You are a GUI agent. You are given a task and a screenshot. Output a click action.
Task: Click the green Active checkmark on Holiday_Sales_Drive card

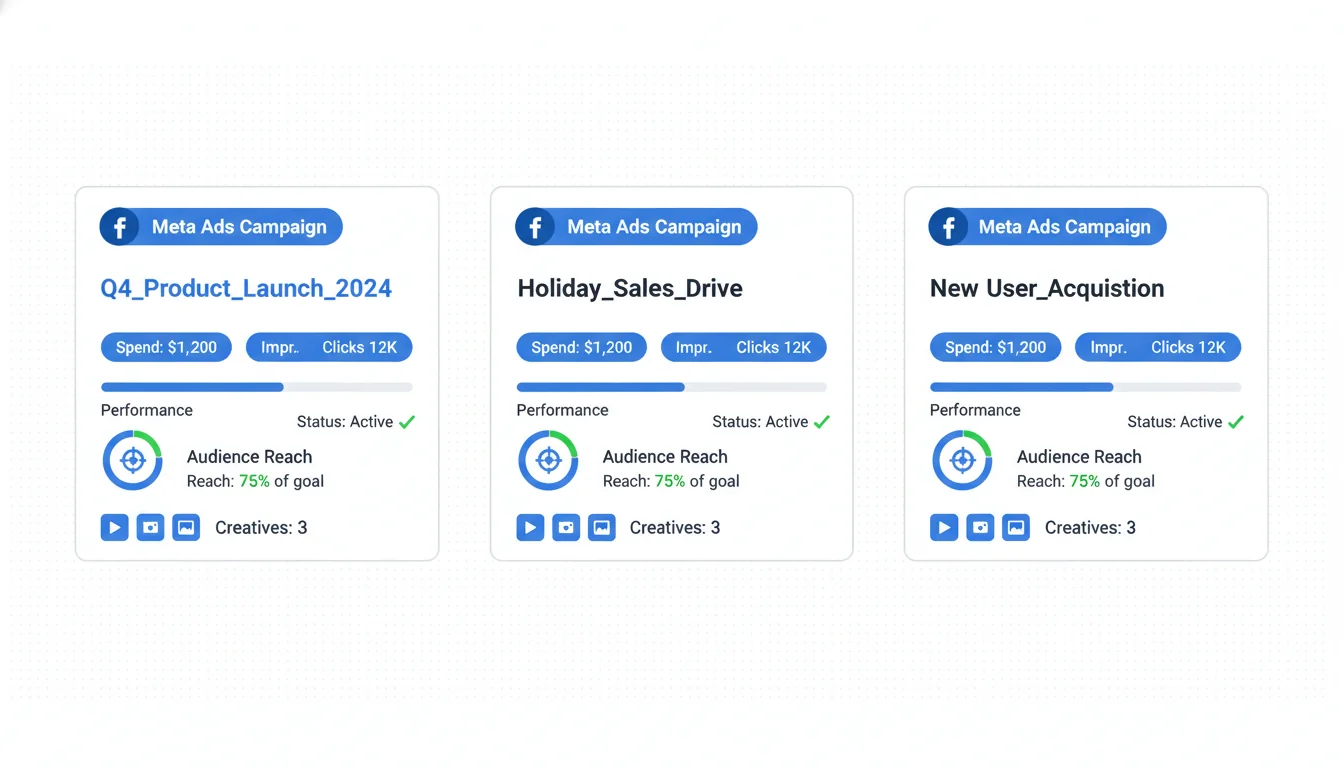(x=822, y=422)
